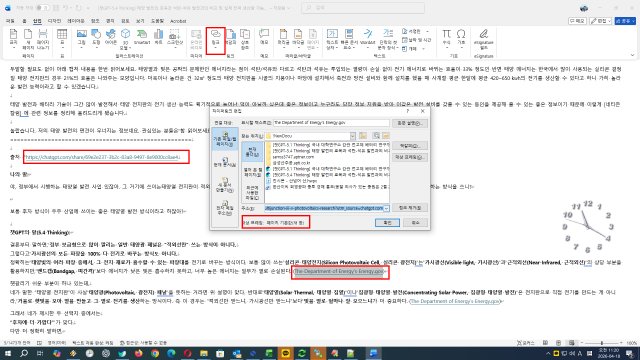The width and height of the screenshot is (640, 360).
Task: Expand the address field dropdown arrow
Action: coord(386,208)
